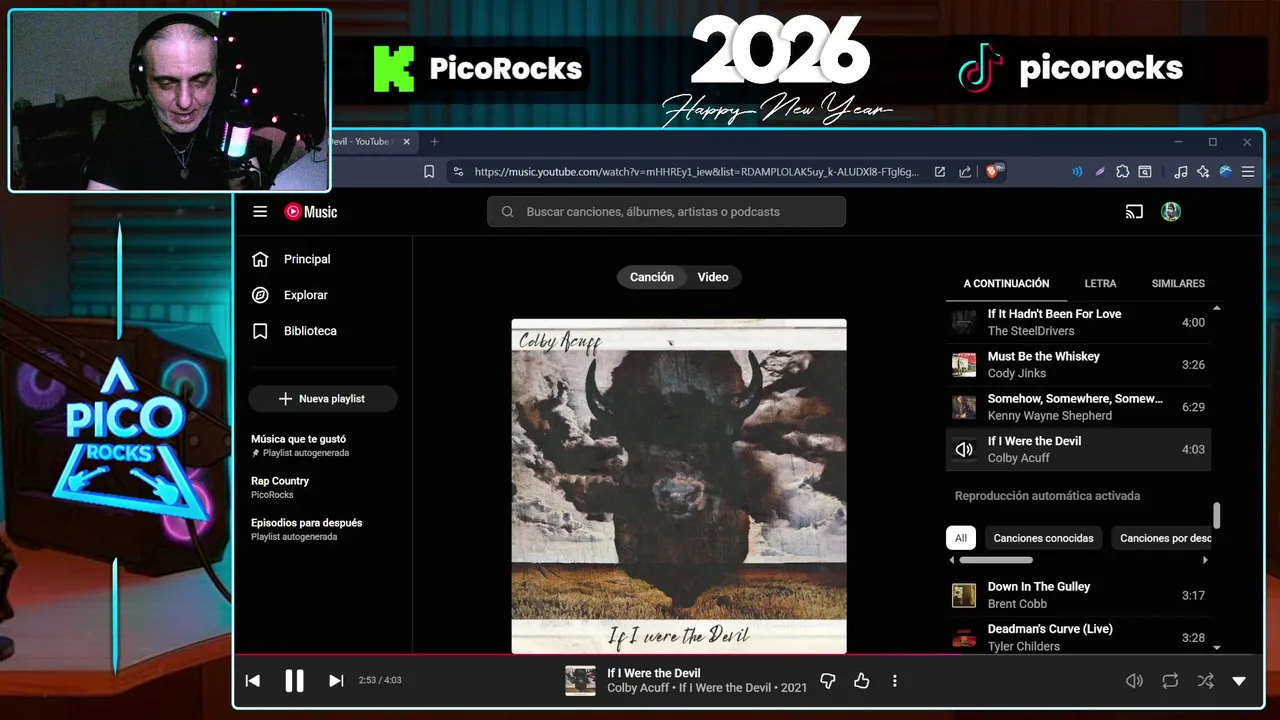Play Deadman's Curve (Live) by Tyler Childers
This screenshot has width=1280, height=720.
pyautogui.click(x=1078, y=637)
